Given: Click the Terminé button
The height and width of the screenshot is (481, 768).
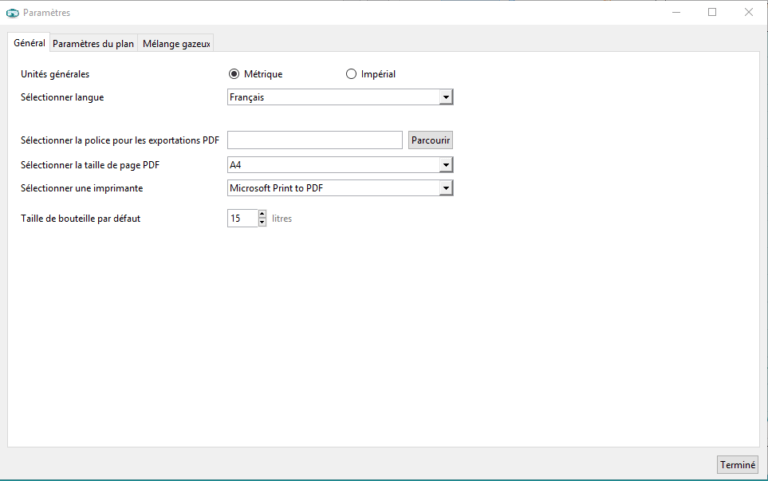Looking at the screenshot, I should click(737, 465).
